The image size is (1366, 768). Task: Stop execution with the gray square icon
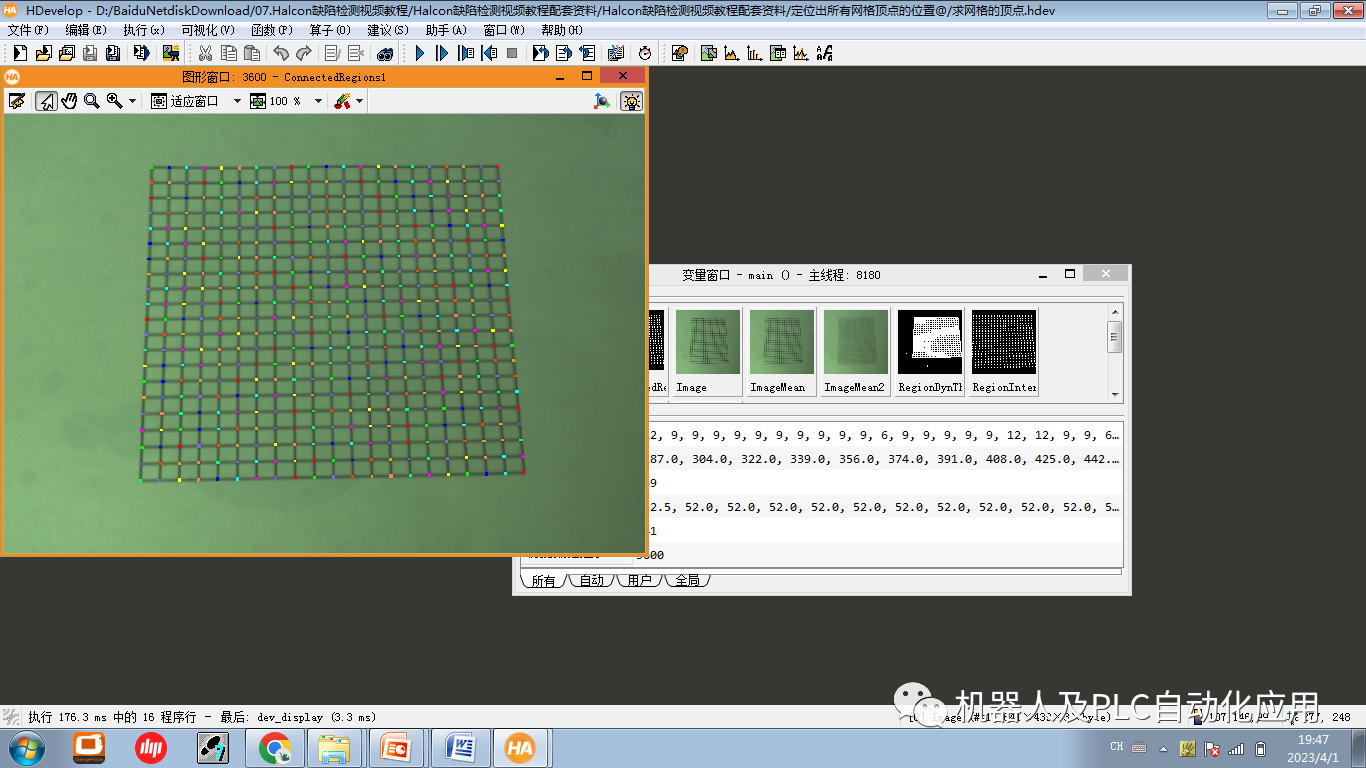[x=512, y=52]
